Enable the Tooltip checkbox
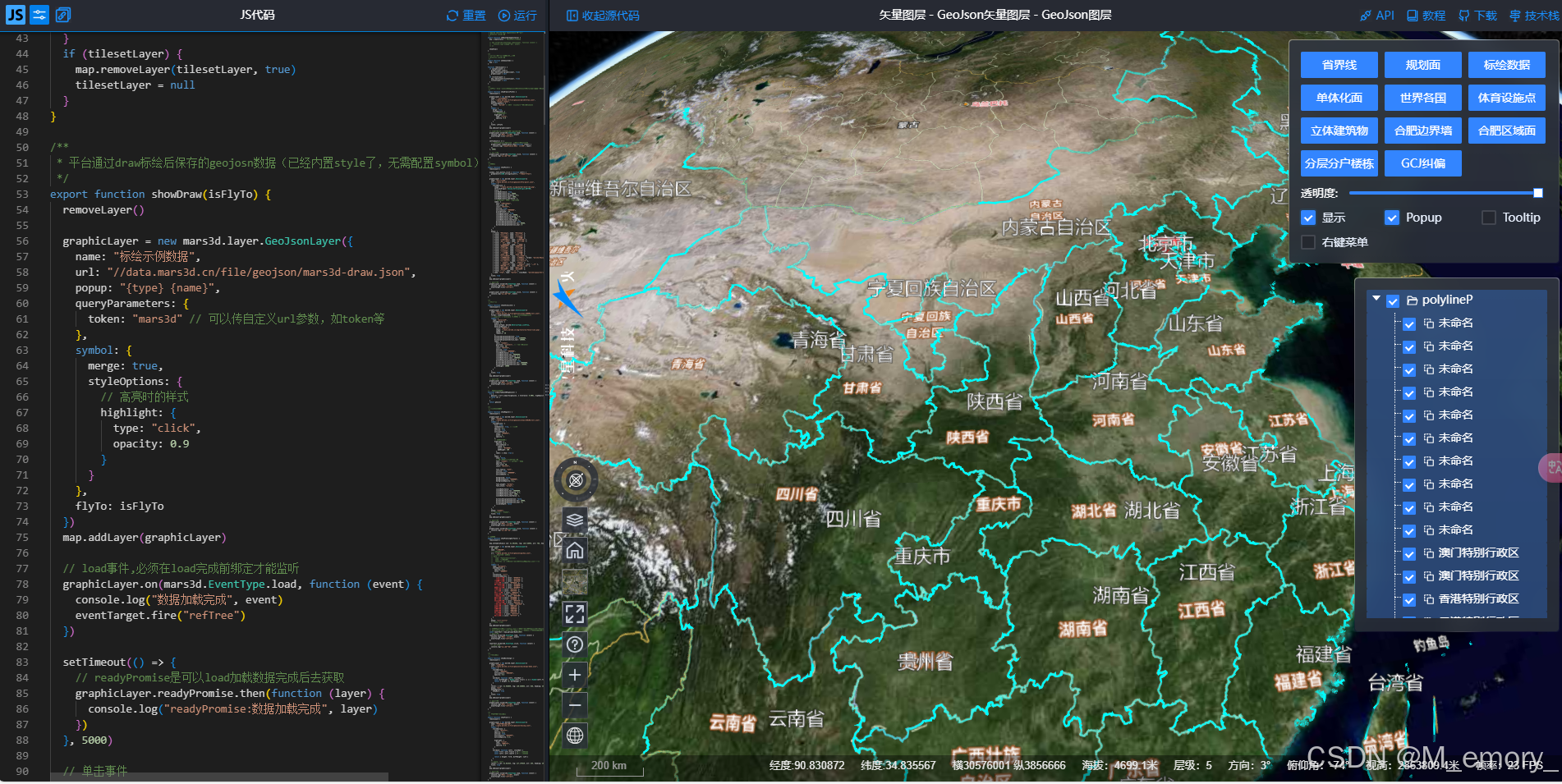Screen dimensions: 1562x784 coord(1488,218)
